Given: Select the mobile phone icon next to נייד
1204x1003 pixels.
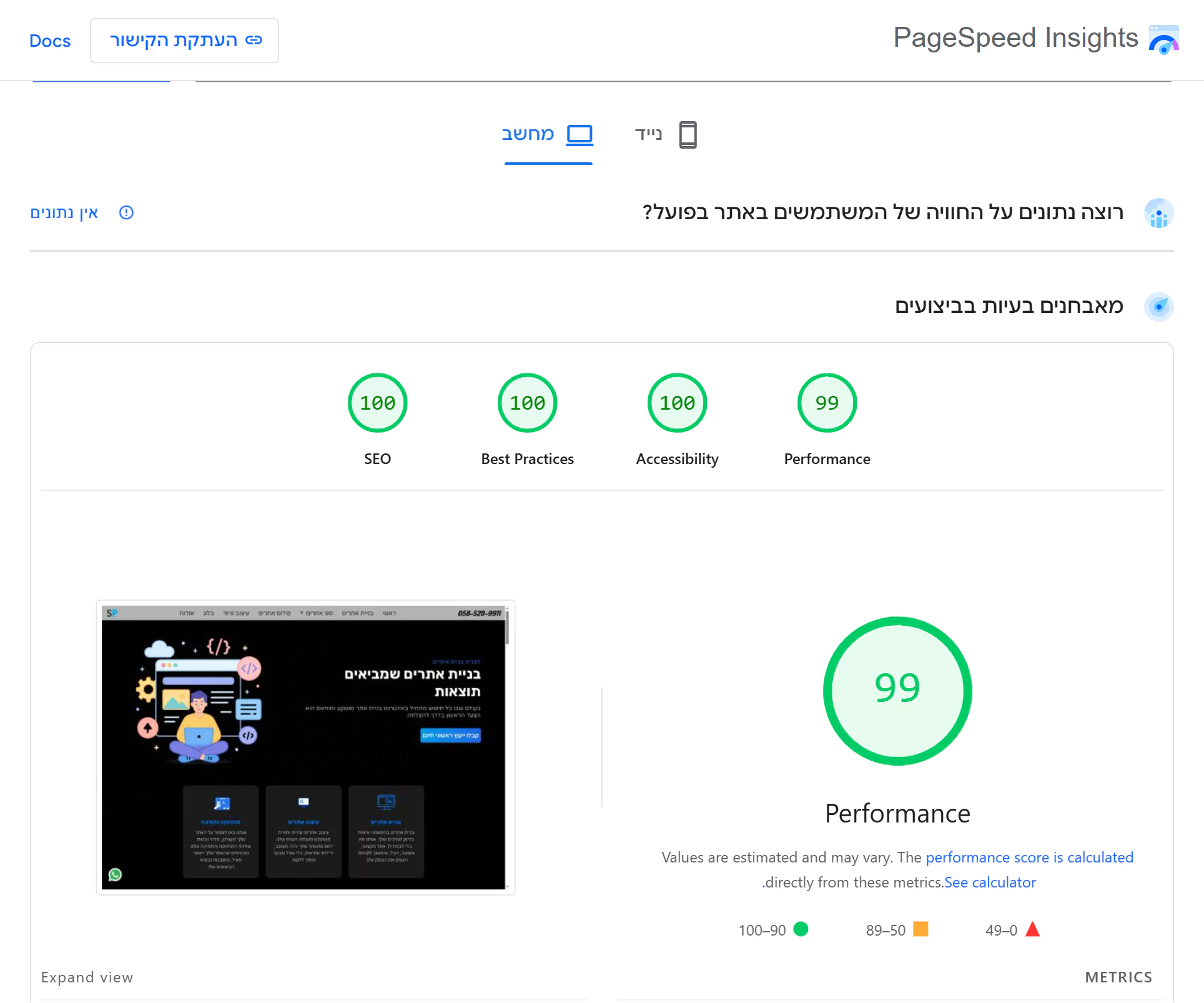Looking at the screenshot, I should [686, 134].
